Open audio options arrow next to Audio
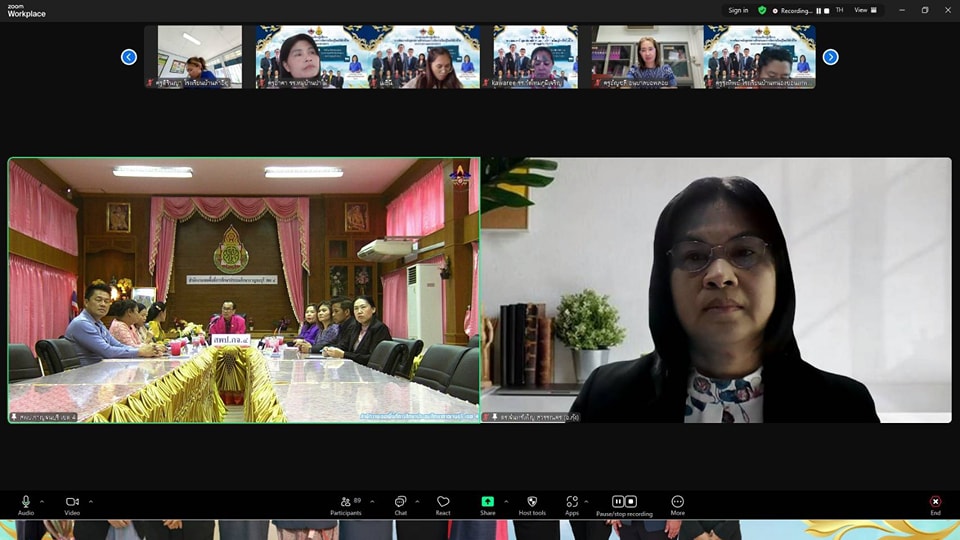 [x=42, y=501]
